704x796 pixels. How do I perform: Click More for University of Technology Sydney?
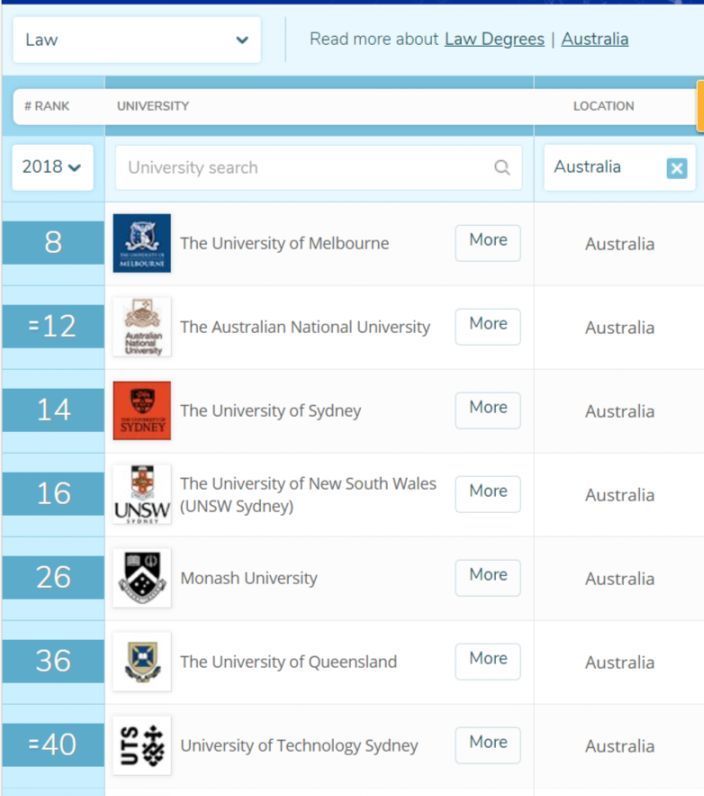pos(488,746)
